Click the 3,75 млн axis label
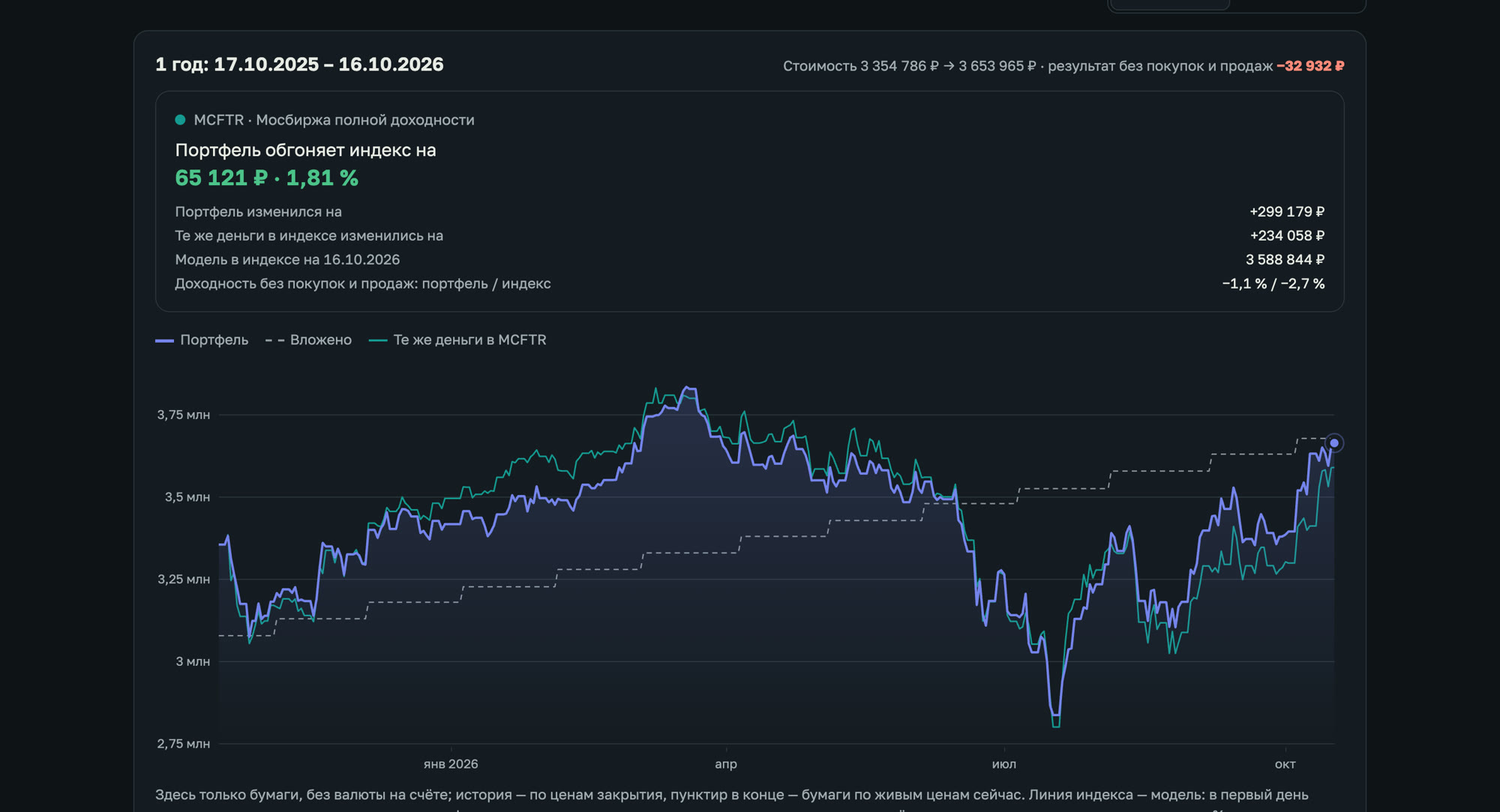Screen dimensions: 1500x812 pyautogui.click(x=183, y=415)
